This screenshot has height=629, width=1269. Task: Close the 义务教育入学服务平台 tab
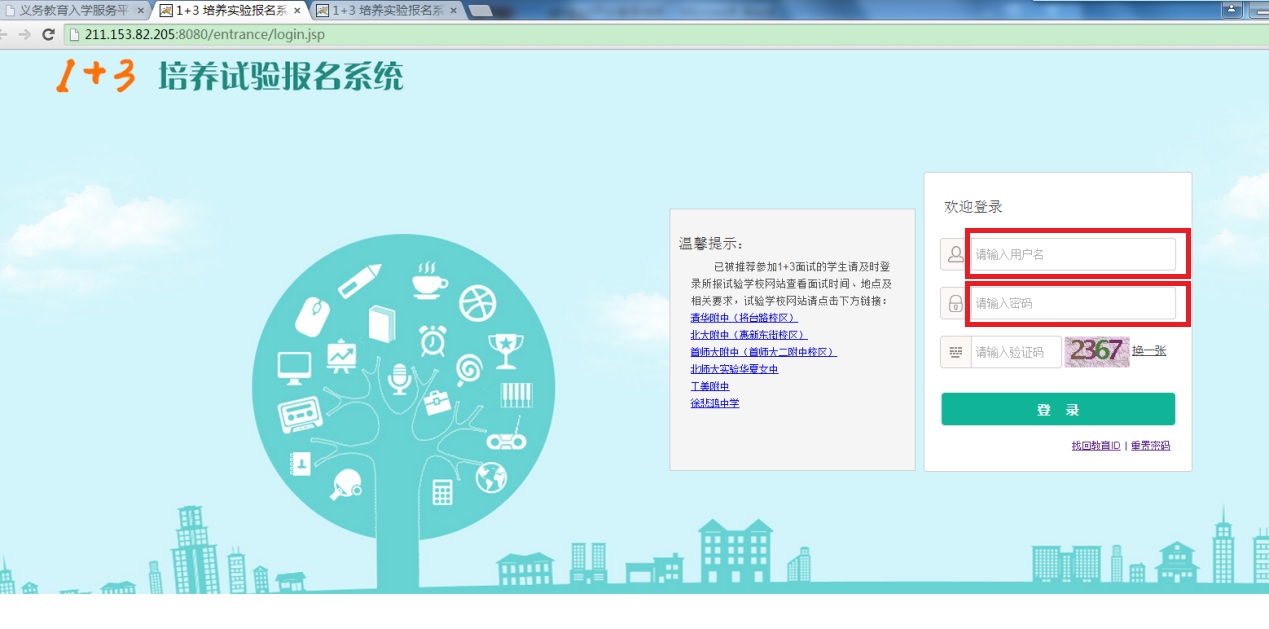coord(140,11)
